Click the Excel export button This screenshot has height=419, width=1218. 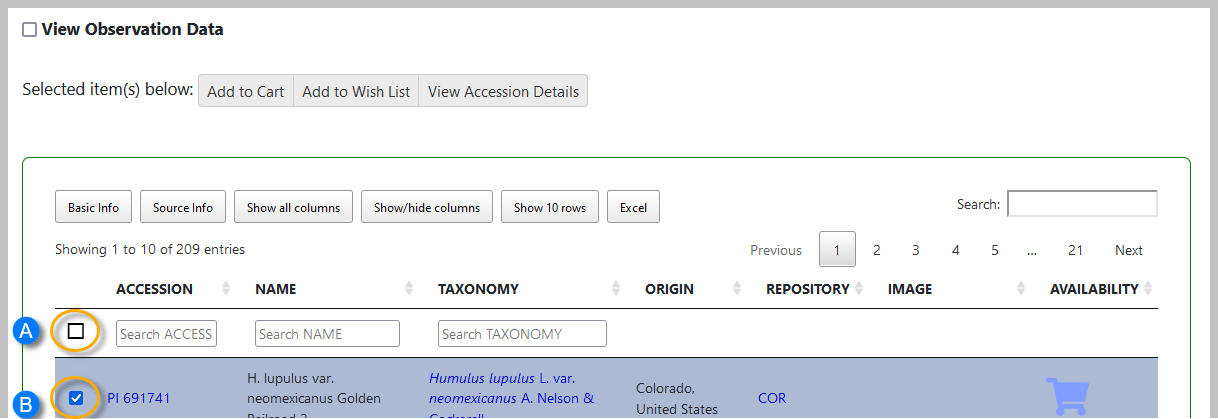633,208
